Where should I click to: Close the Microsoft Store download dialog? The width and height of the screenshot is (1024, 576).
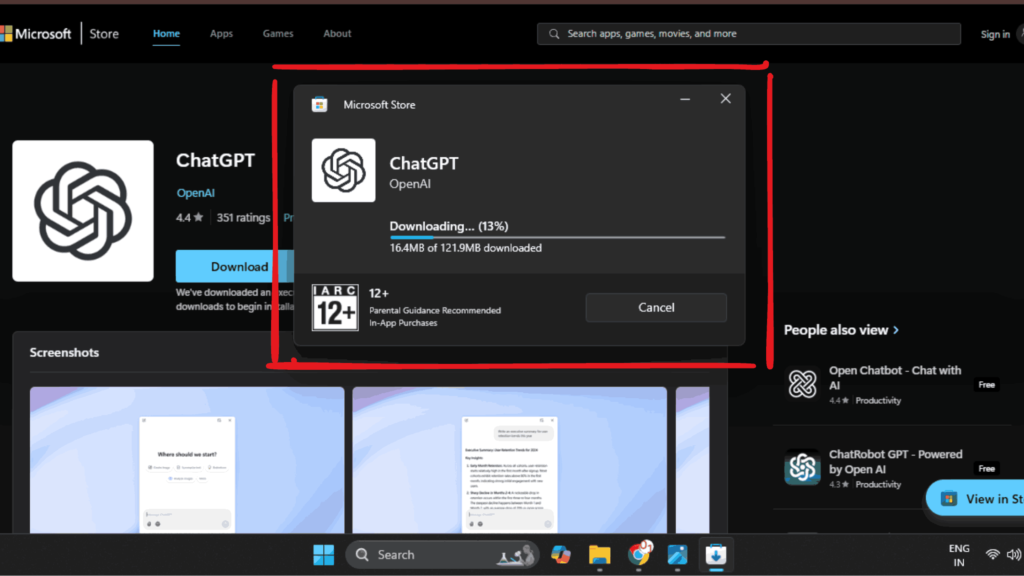click(726, 99)
